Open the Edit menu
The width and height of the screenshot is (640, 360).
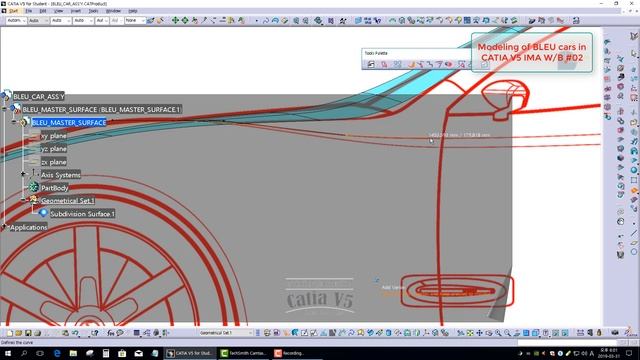[43, 11]
